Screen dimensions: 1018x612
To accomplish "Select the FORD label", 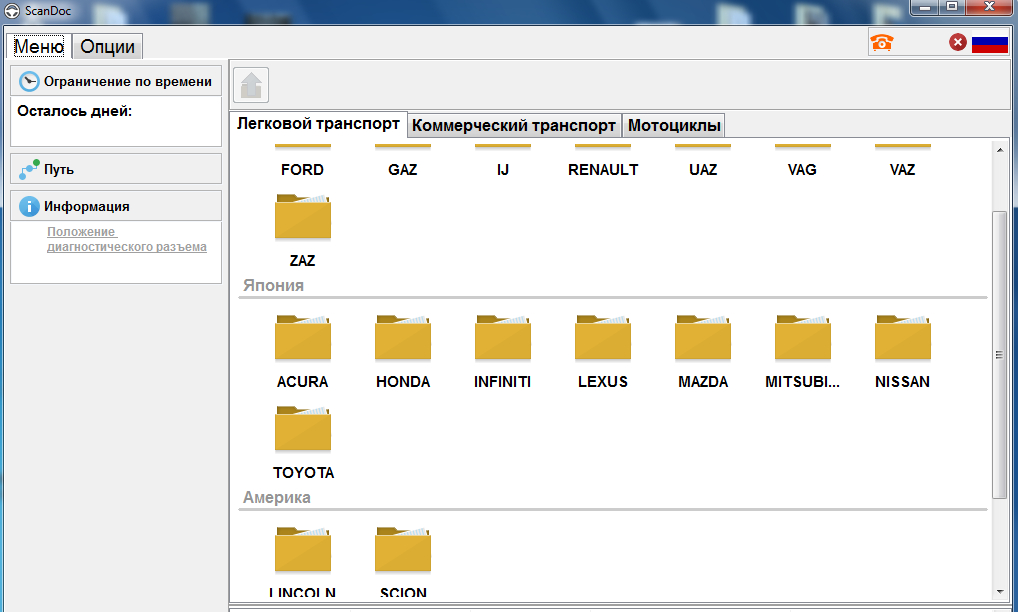I will pos(303,169).
